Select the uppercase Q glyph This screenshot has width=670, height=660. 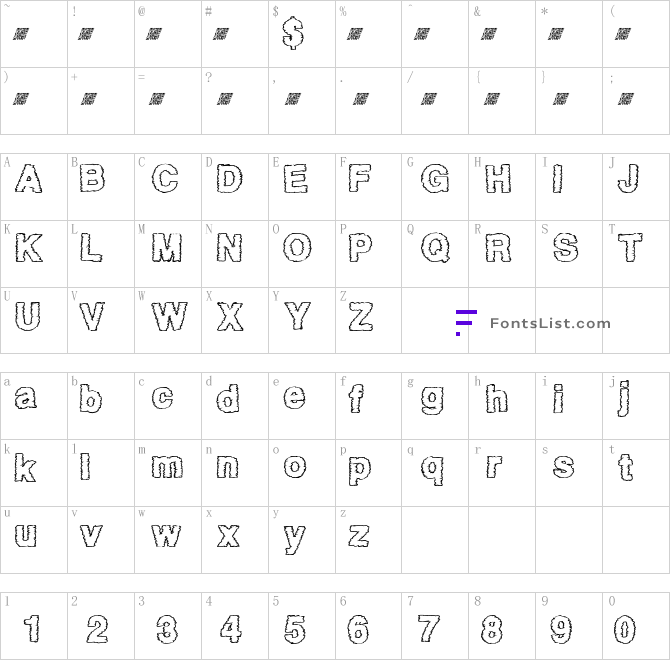click(x=434, y=246)
